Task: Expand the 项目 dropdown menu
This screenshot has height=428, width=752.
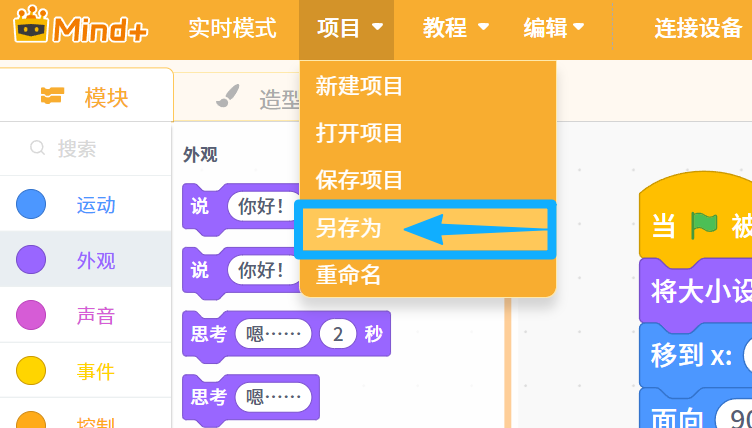Action: 347,29
